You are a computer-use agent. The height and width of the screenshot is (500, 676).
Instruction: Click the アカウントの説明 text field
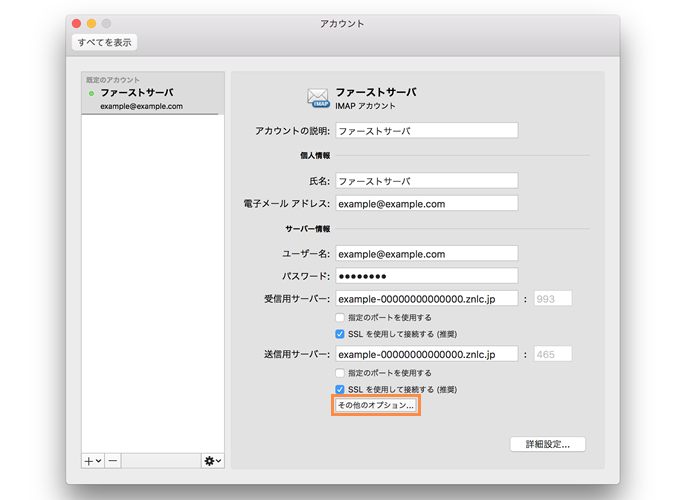pos(426,130)
